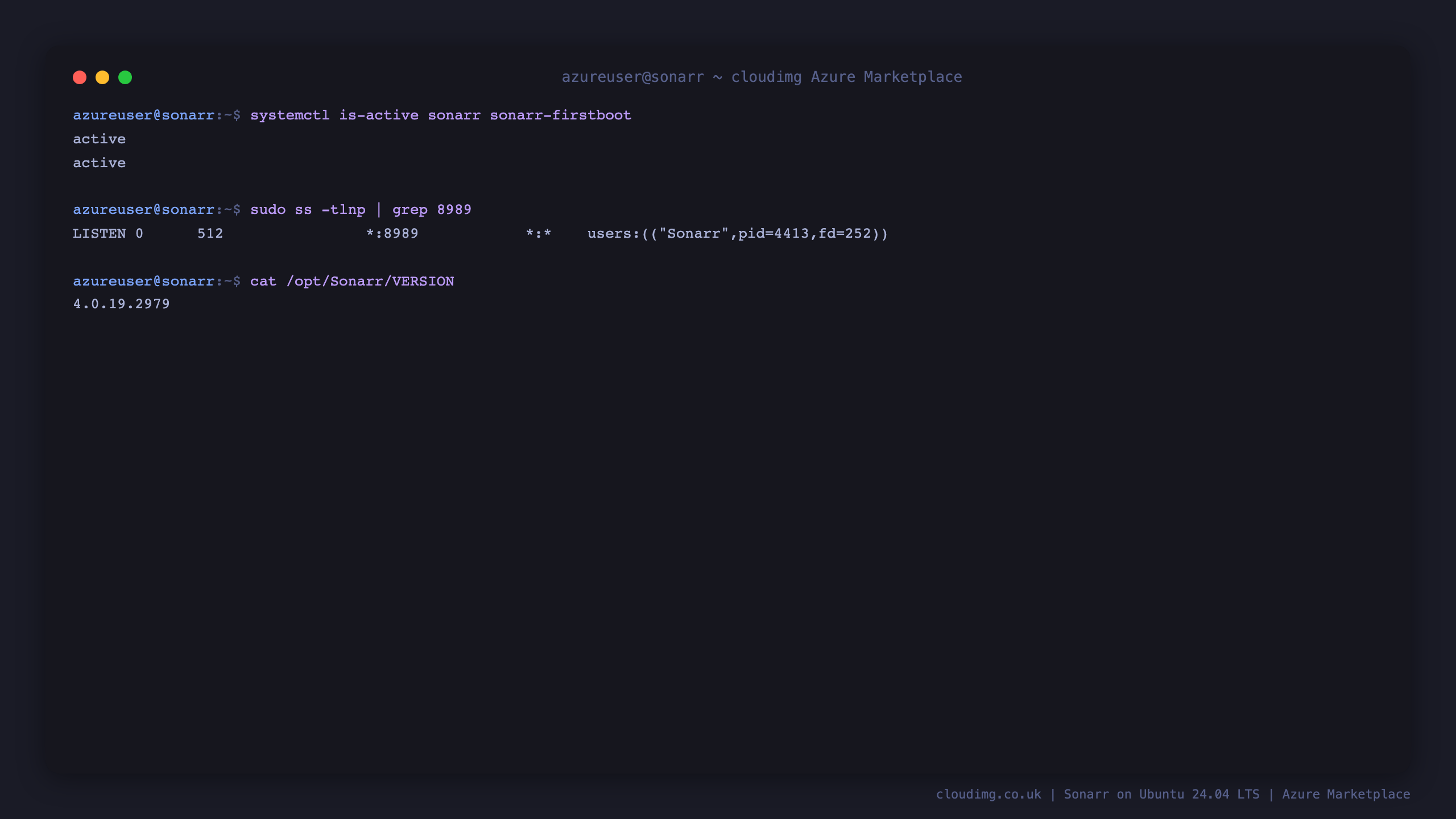The image size is (1456, 819).
Task: Click the cloudimg.co.uk footer text
Action: [988, 794]
